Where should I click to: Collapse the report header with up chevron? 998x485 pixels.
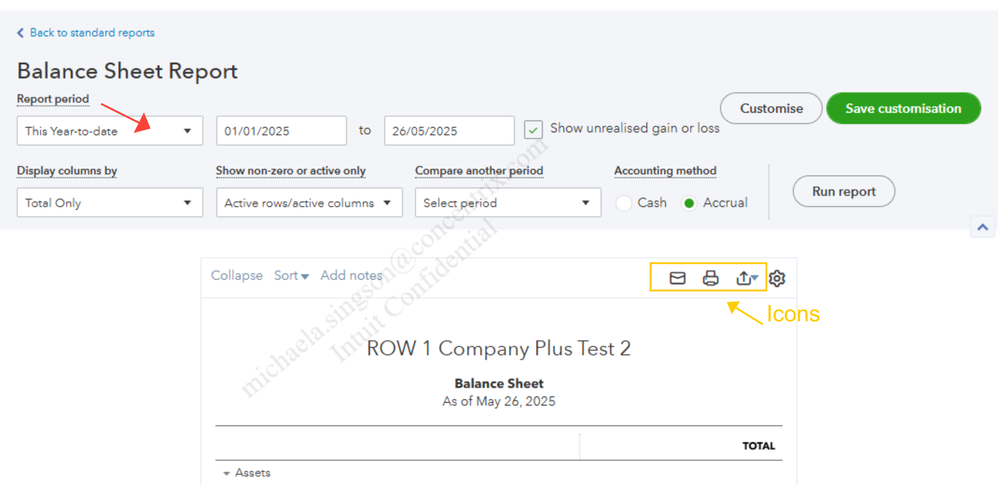pyautogui.click(x=982, y=227)
